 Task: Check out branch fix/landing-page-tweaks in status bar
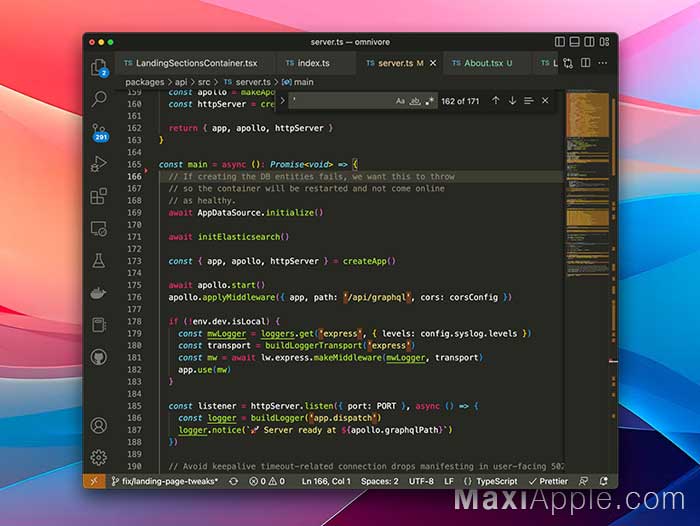pyautogui.click(x=165, y=481)
